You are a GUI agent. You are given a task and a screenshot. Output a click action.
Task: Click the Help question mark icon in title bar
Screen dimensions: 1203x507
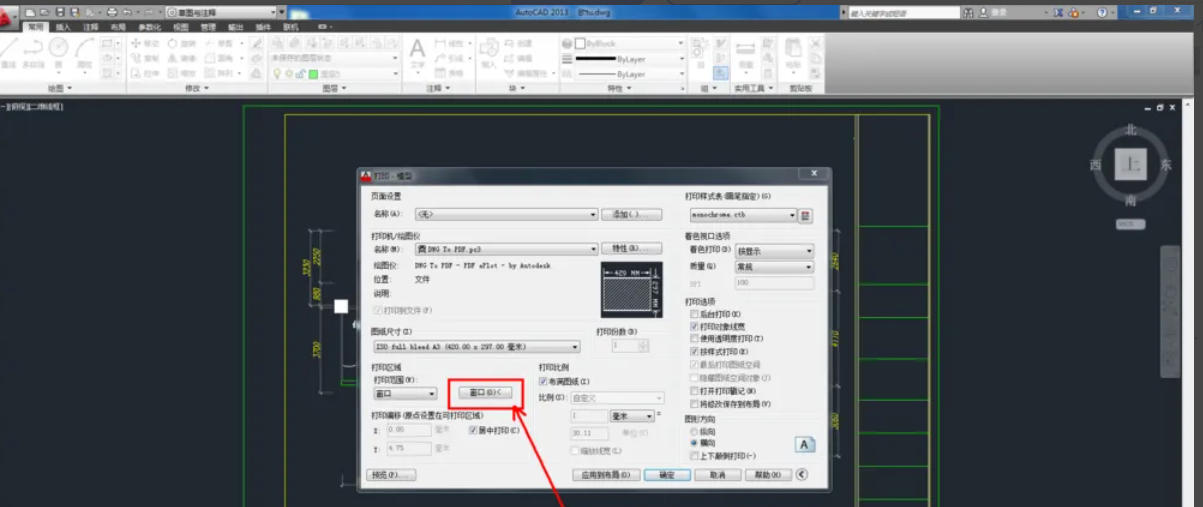pos(1102,12)
